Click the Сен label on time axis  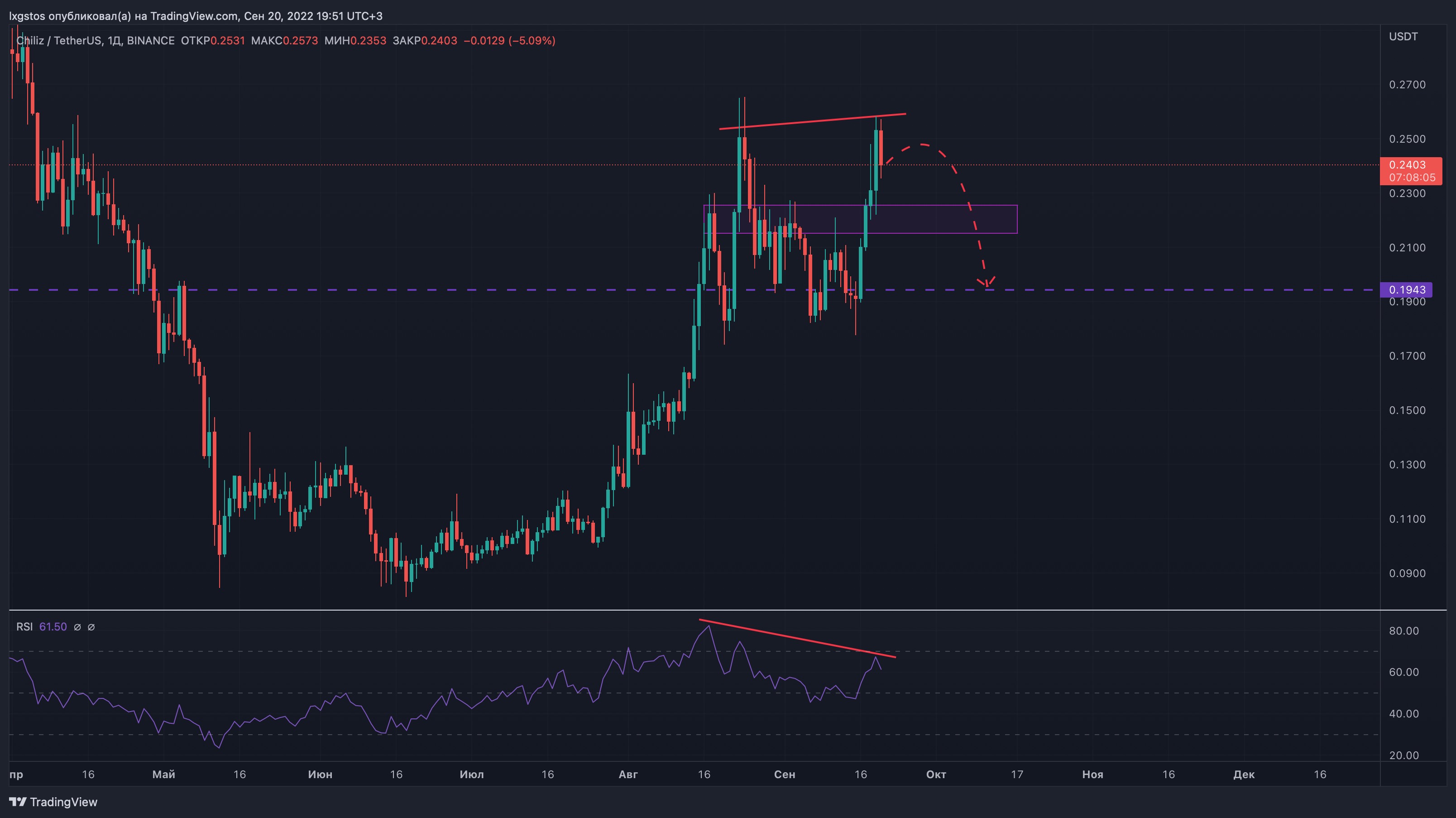point(785,775)
